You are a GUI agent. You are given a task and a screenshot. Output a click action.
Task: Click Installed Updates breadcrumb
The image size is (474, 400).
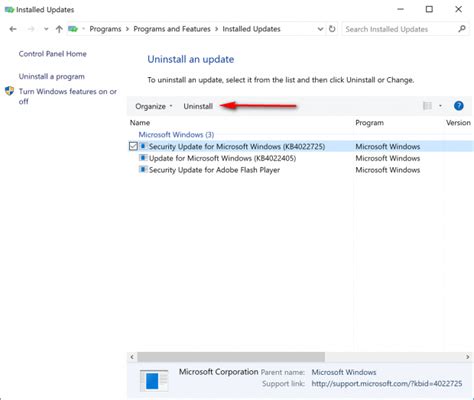click(251, 29)
